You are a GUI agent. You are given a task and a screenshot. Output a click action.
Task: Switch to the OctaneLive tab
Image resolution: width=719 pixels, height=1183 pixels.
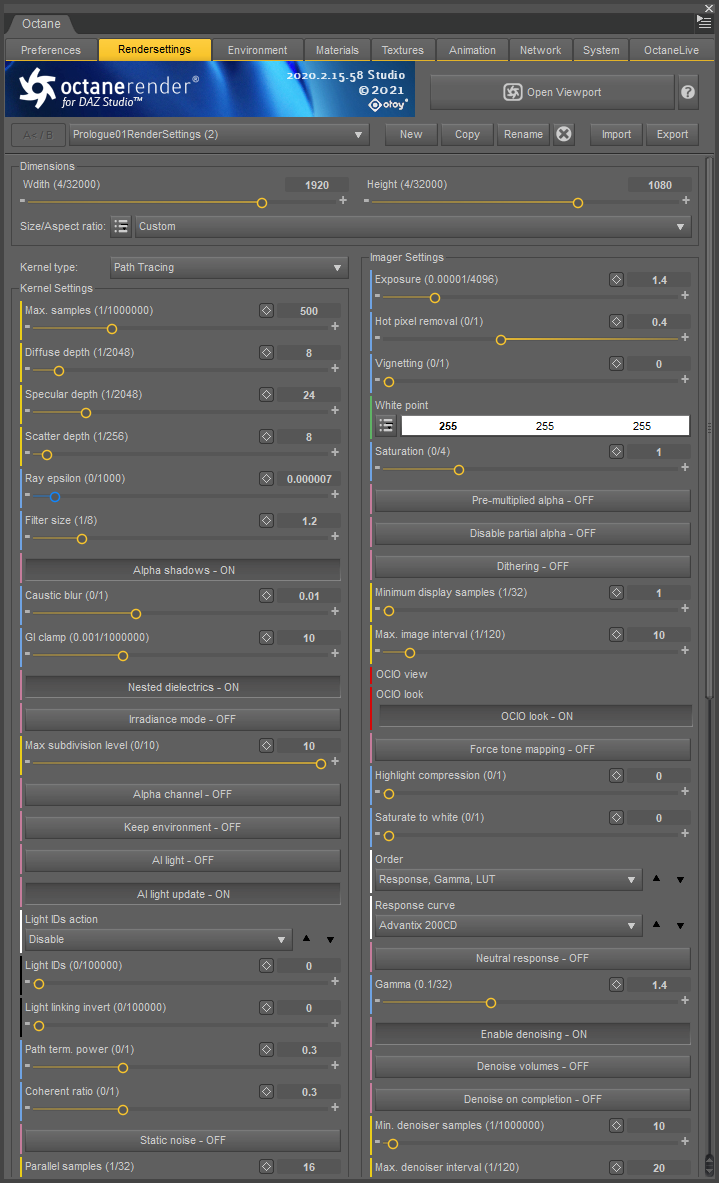[x=671, y=50]
